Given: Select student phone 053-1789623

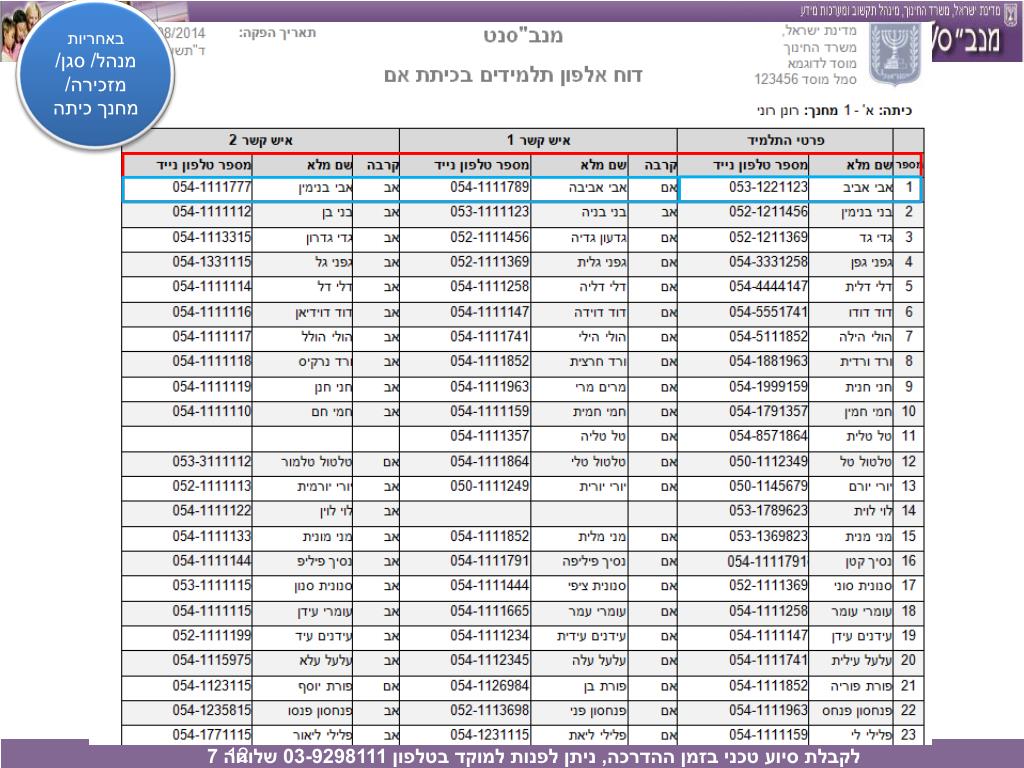Looking at the screenshot, I should (x=768, y=511).
